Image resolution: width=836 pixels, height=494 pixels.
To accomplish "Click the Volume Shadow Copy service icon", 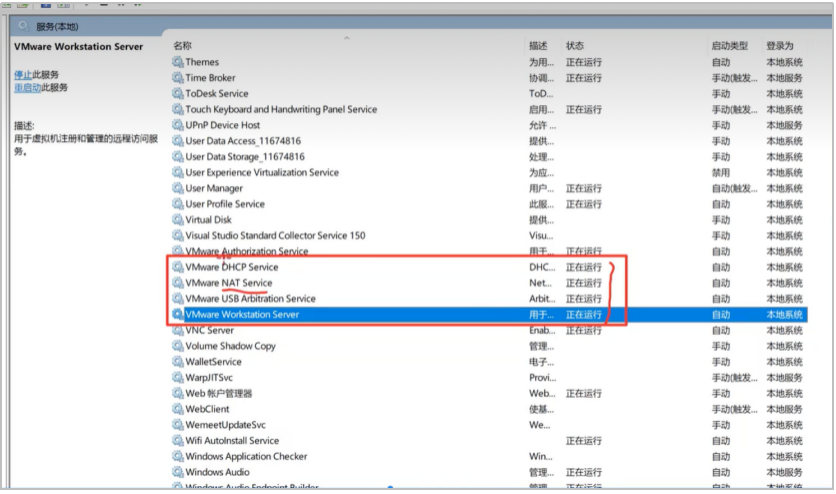I will [x=178, y=346].
